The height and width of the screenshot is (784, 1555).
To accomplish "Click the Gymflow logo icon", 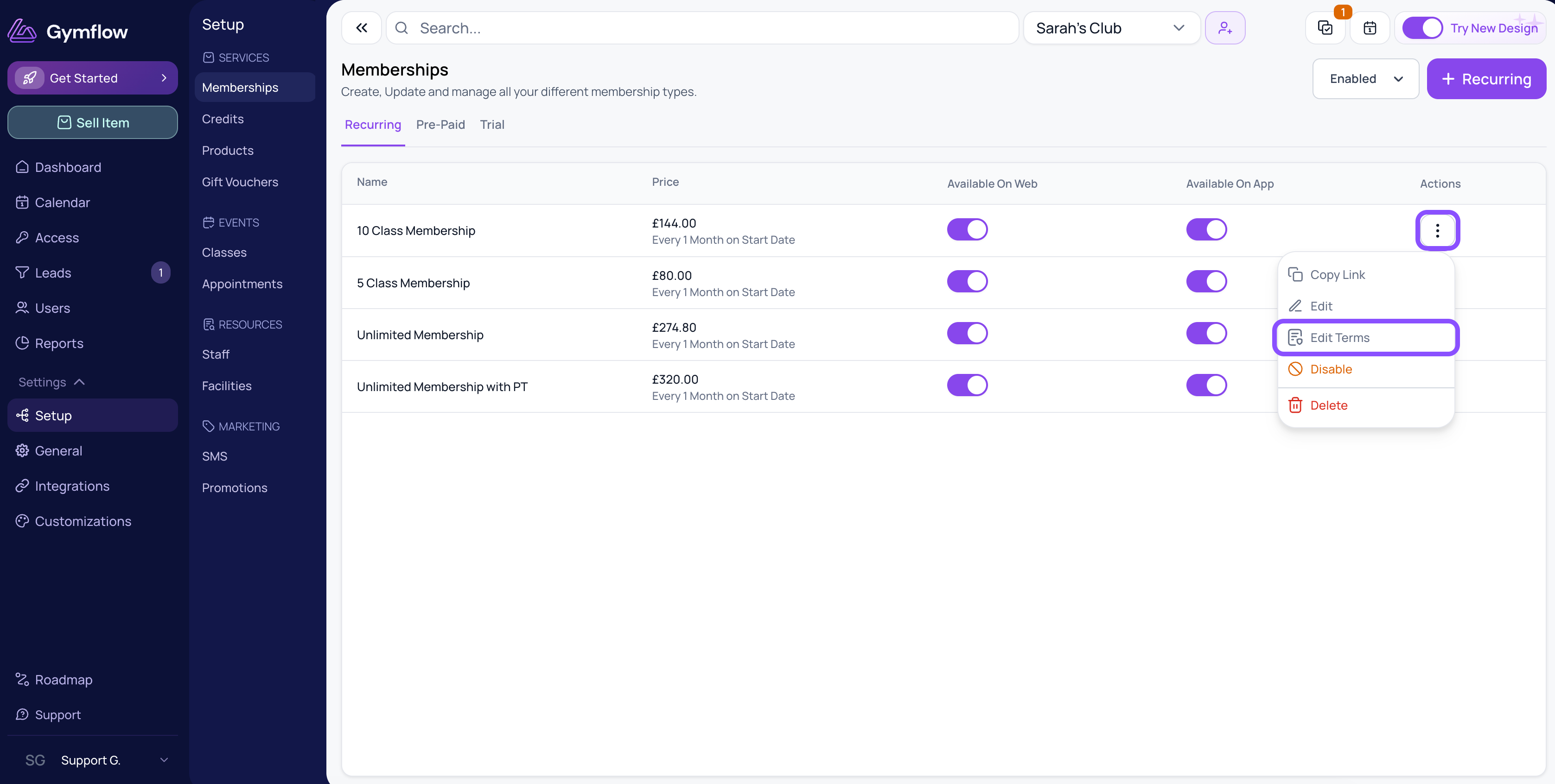I will [x=22, y=32].
